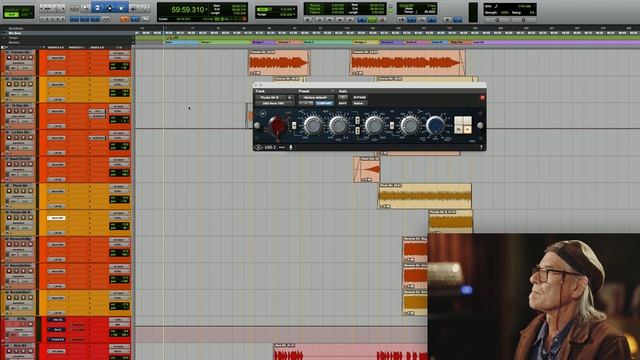Select the Markers ruler label
Screen dimensions: 640x360
tap(14, 42)
